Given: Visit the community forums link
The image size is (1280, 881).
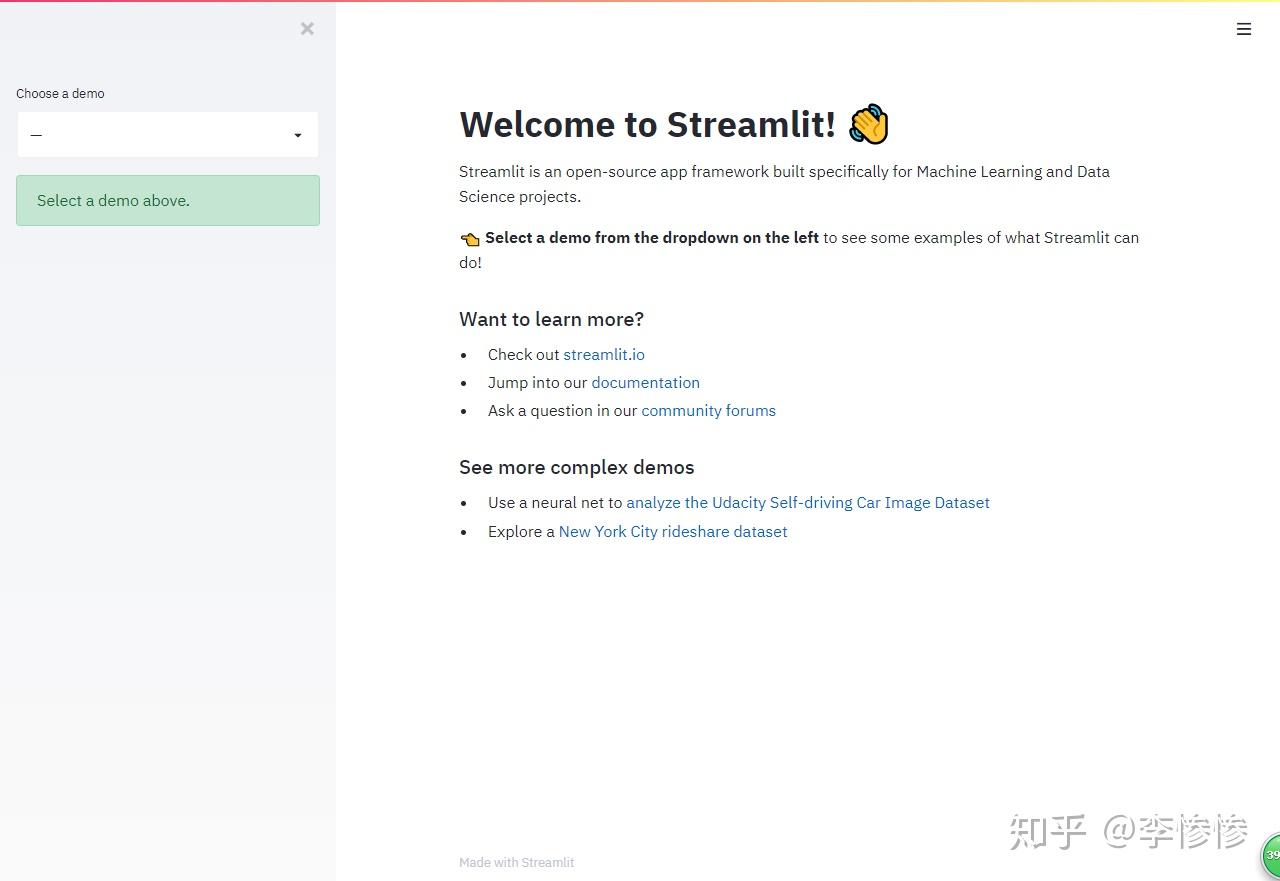Looking at the screenshot, I should pyautogui.click(x=708, y=410).
